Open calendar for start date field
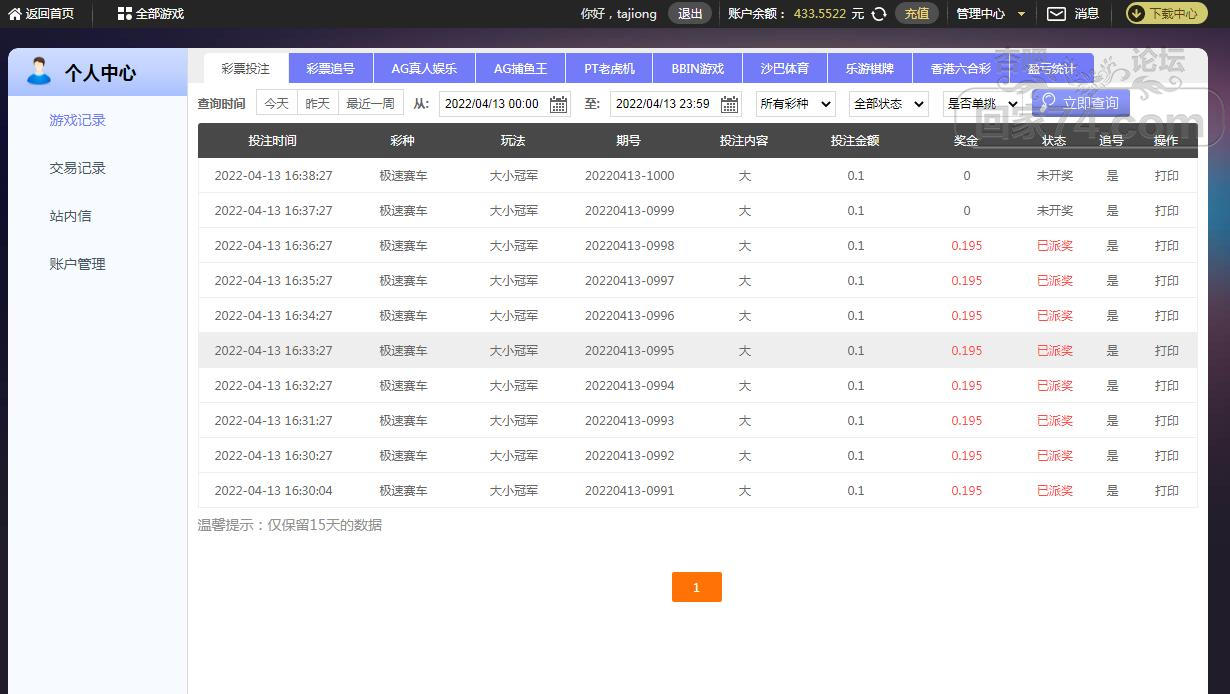The width and height of the screenshot is (1230, 694). click(559, 104)
